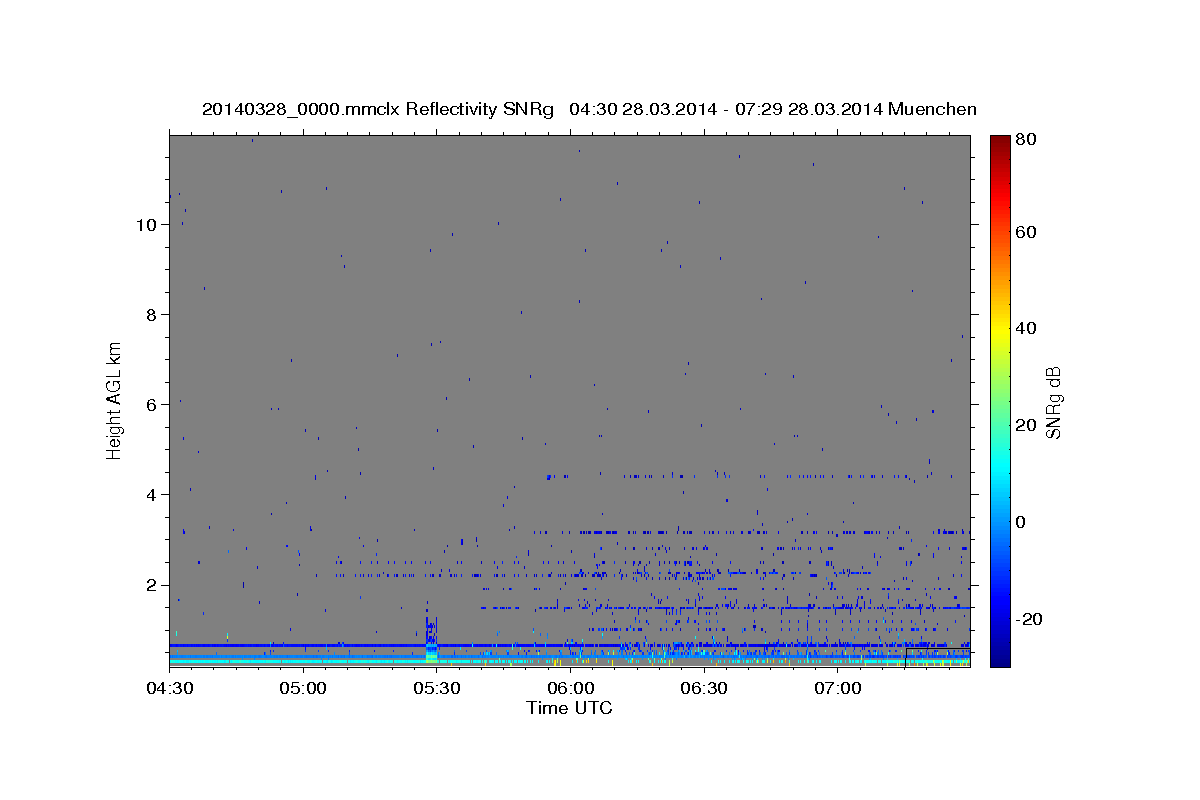Click the 06:30 time tick label
Screen dimensions: 1200x800
[703, 688]
